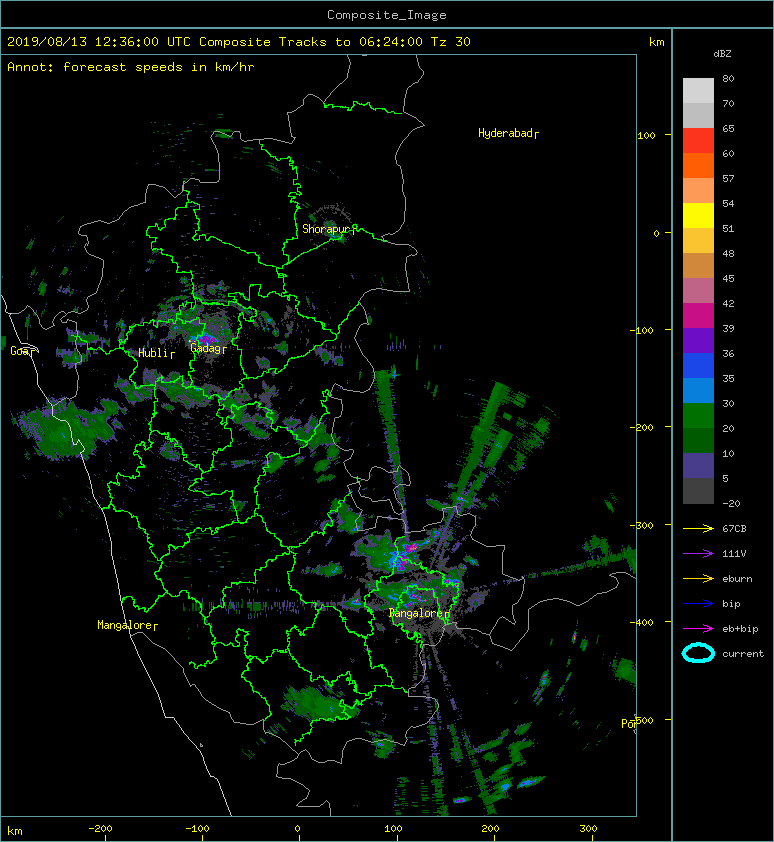Image resolution: width=774 pixels, height=842 pixels.
Task: Click the bip legend label
Action: point(732,604)
